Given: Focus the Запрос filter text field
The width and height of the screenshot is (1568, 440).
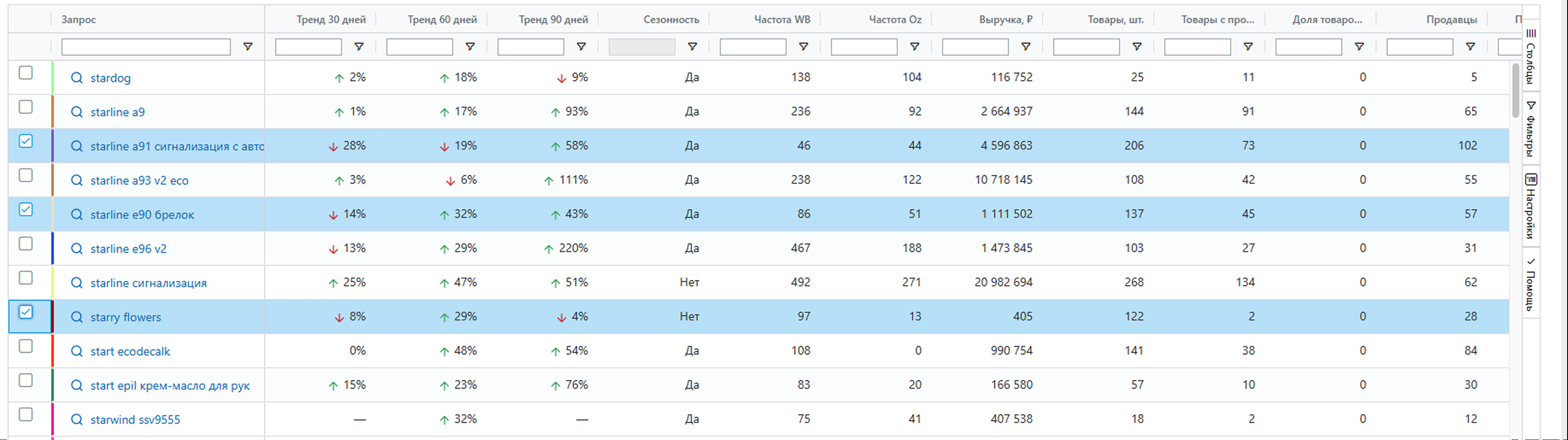Looking at the screenshot, I should tap(146, 47).
